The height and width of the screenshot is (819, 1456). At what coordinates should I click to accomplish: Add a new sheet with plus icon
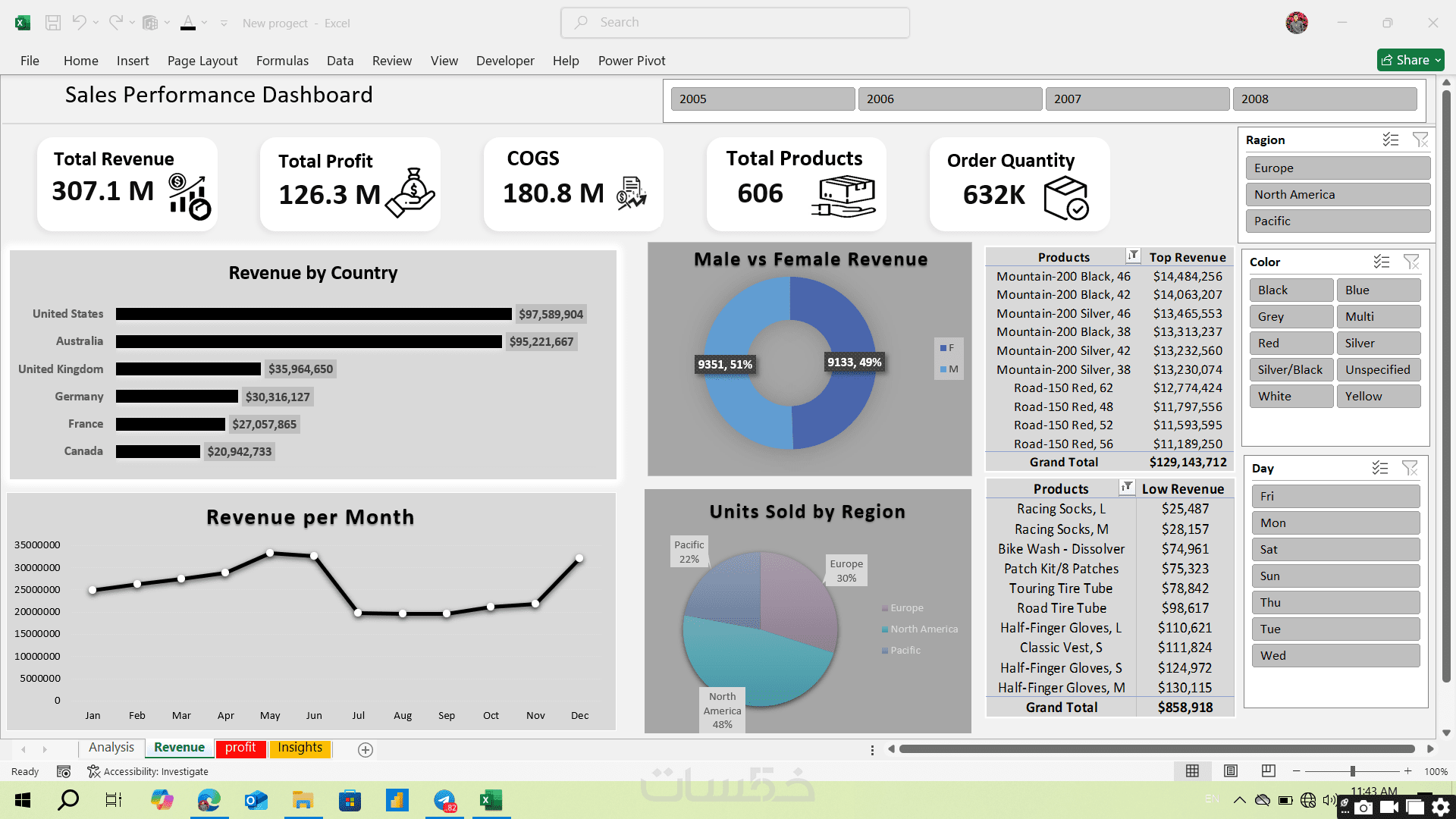tap(365, 750)
